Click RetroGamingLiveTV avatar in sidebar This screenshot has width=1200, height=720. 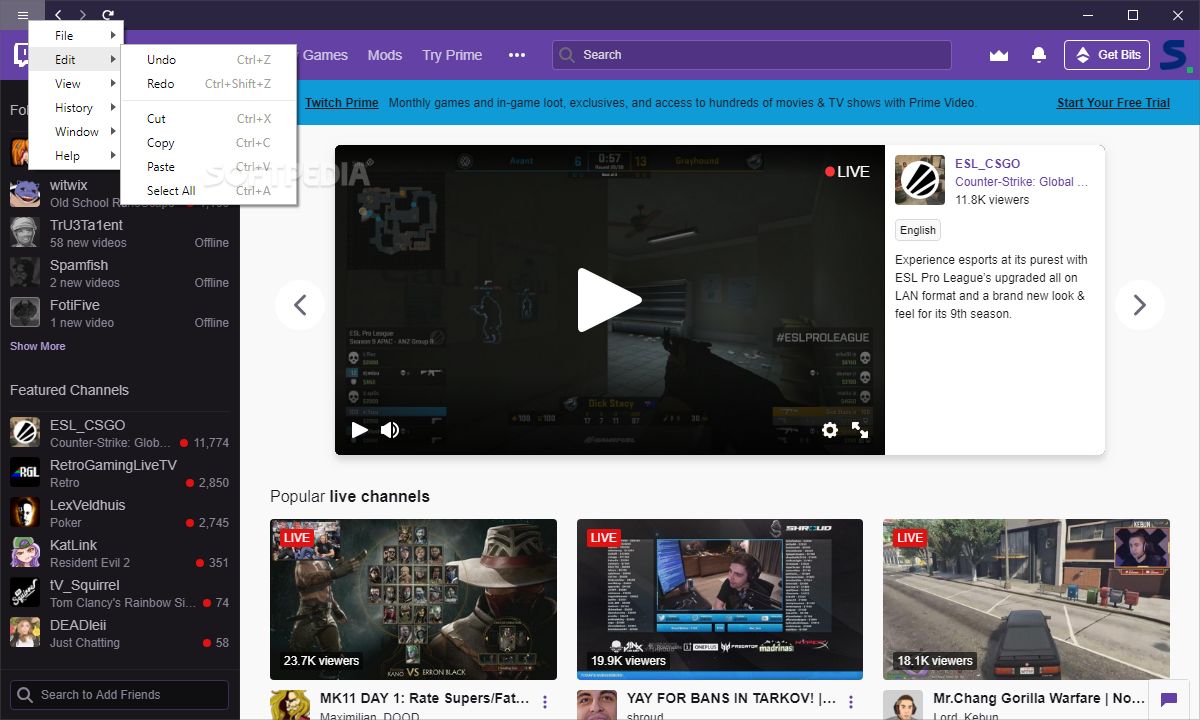click(25, 472)
